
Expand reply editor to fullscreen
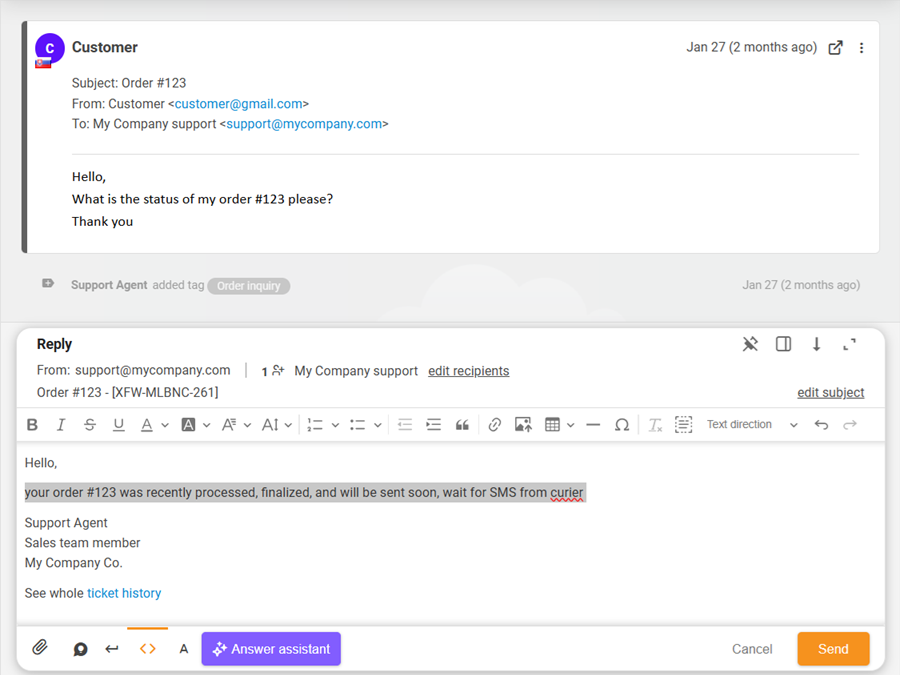849,344
